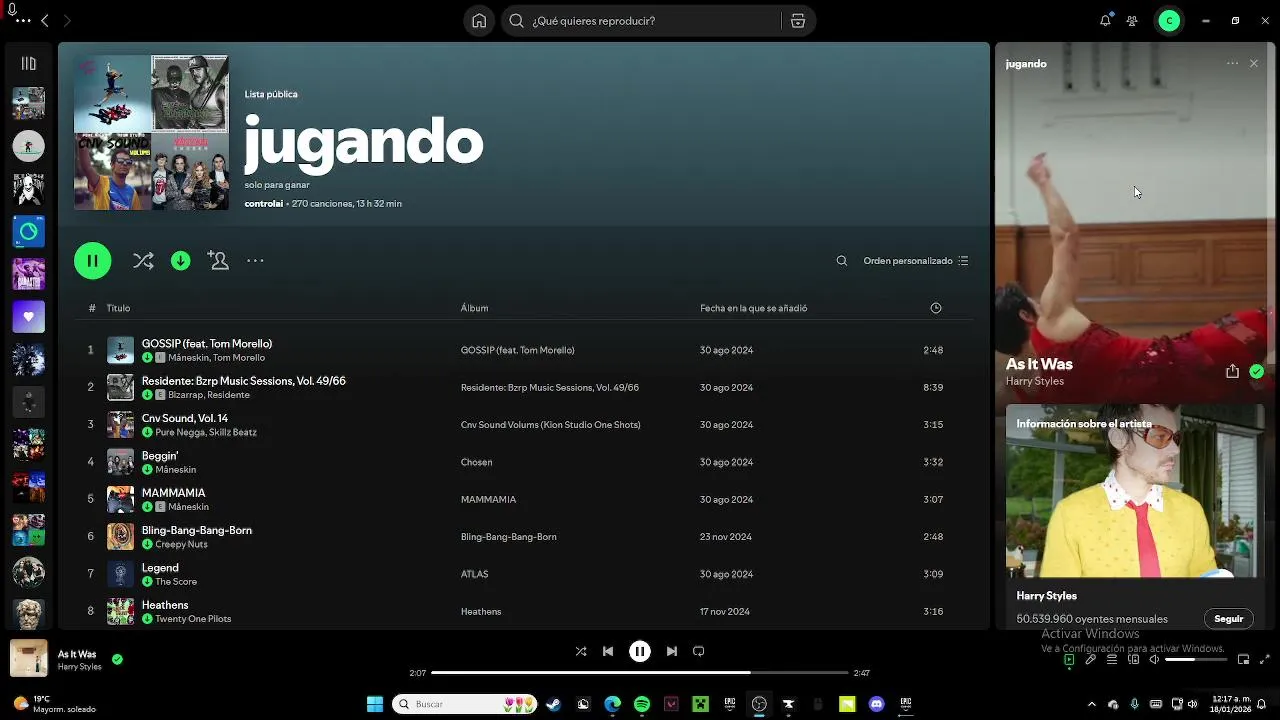Click As It Was cover in player bar
This screenshot has width=1280, height=720.
click(29, 658)
